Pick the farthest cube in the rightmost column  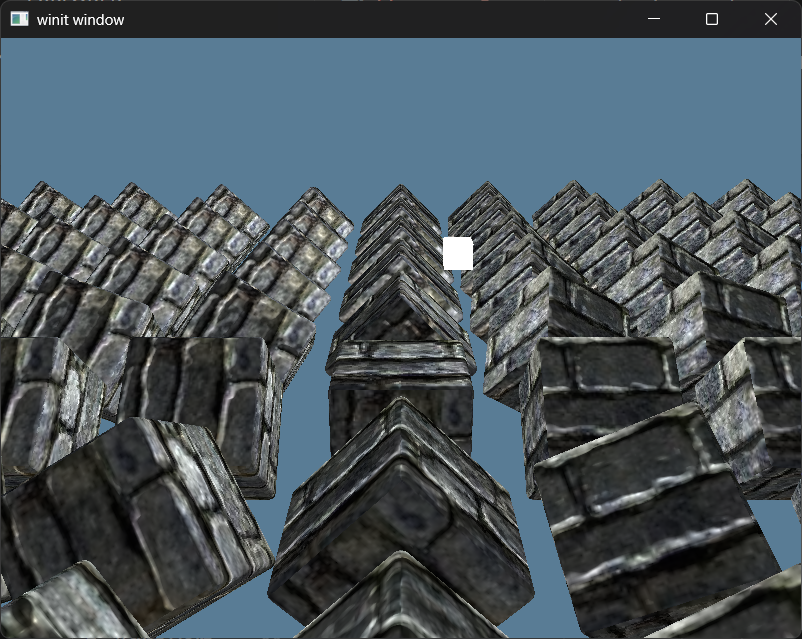point(745,195)
